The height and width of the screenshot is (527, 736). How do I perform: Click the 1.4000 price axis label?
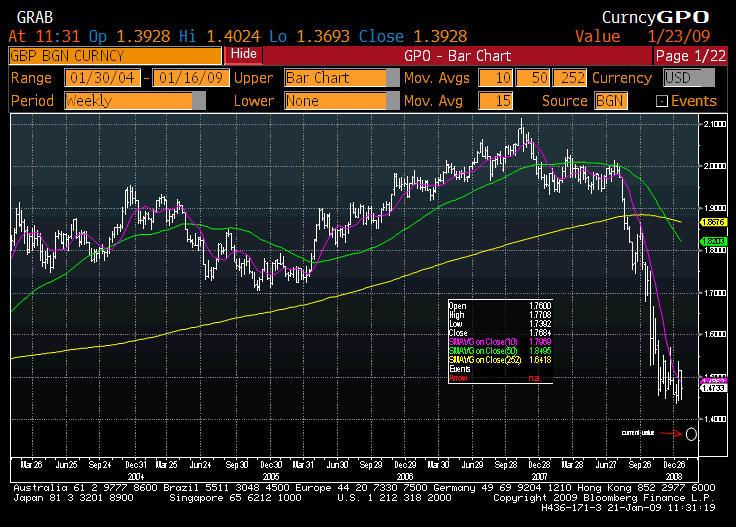715,419
